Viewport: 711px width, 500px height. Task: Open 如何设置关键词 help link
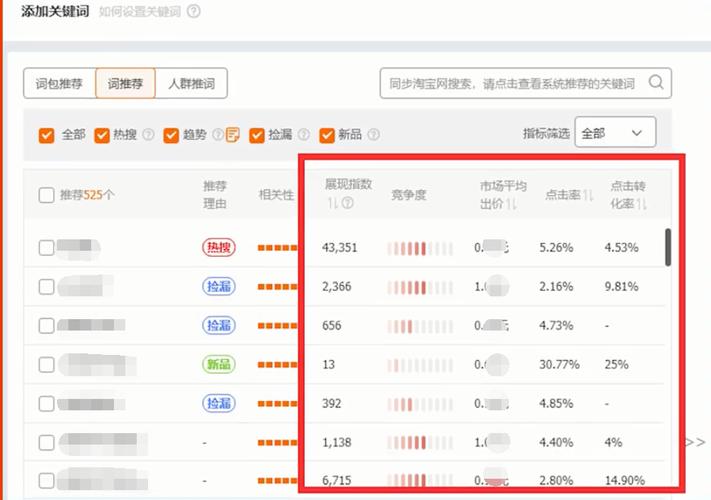140,11
